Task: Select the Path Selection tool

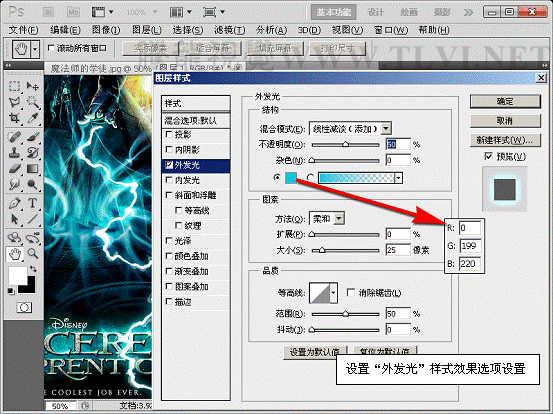Action: (14, 219)
